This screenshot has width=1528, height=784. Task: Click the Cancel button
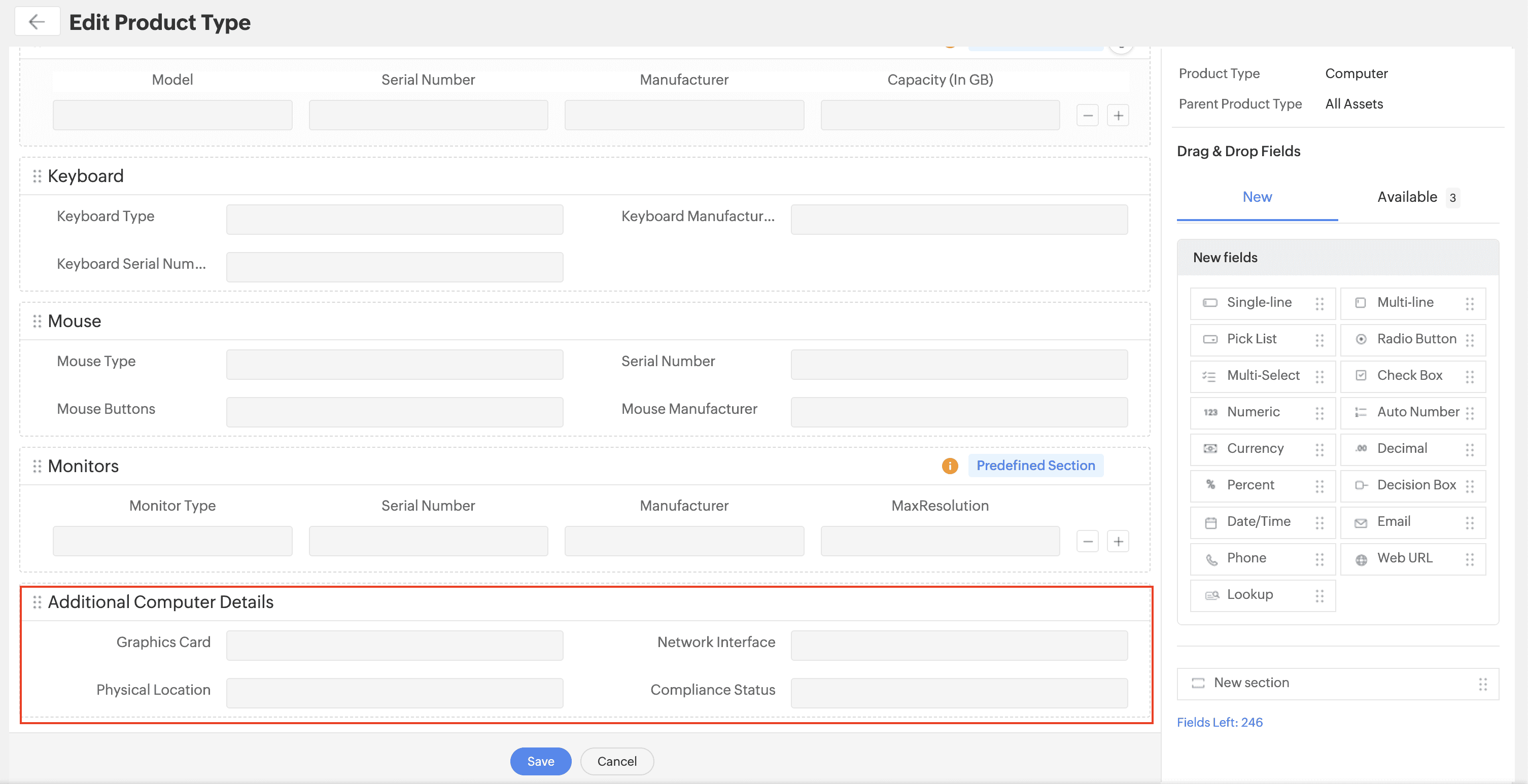(616, 762)
